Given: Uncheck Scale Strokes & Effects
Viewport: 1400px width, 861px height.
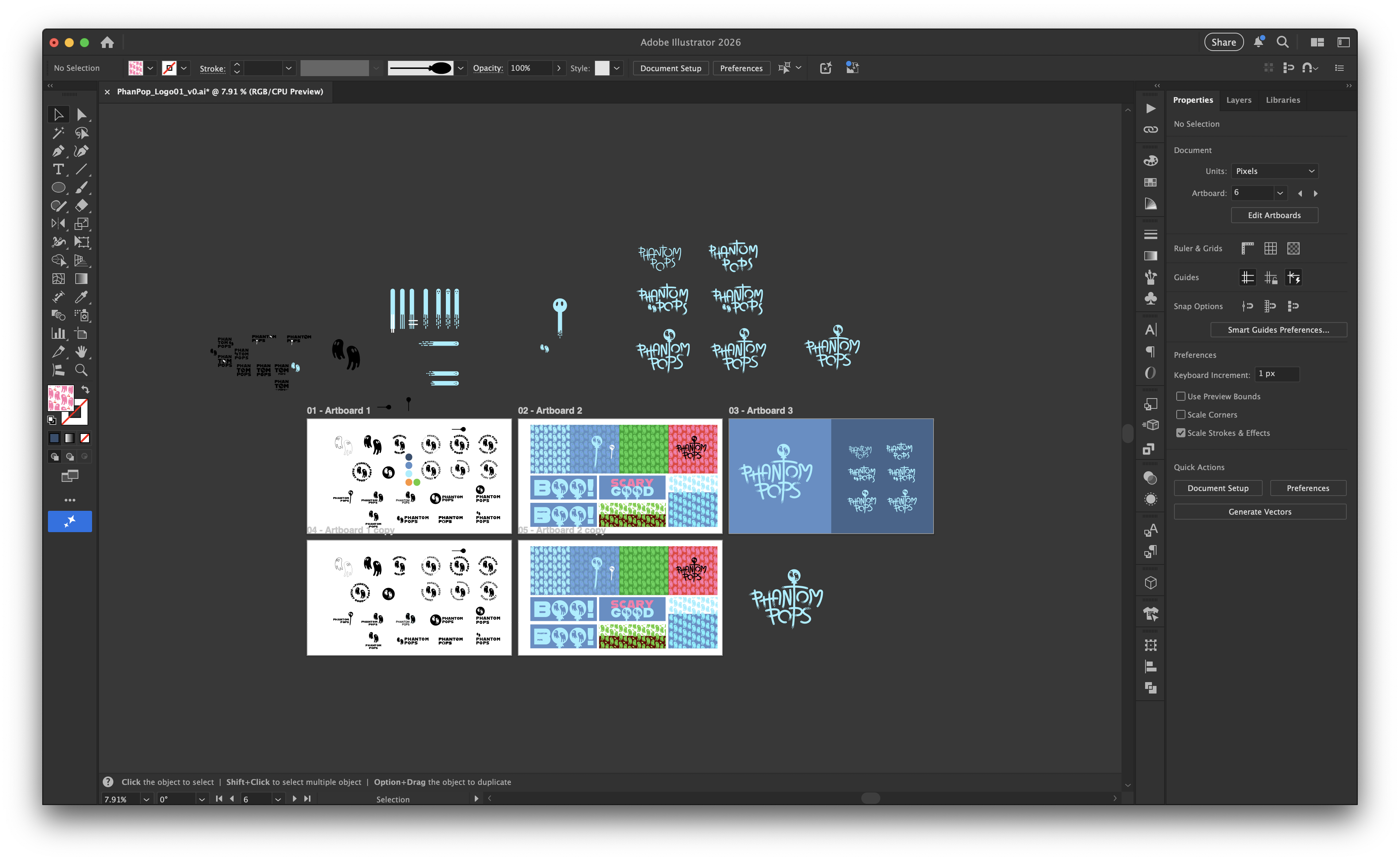Looking at the screenshot, I should pyautogui.click(x=1181, y=433).
